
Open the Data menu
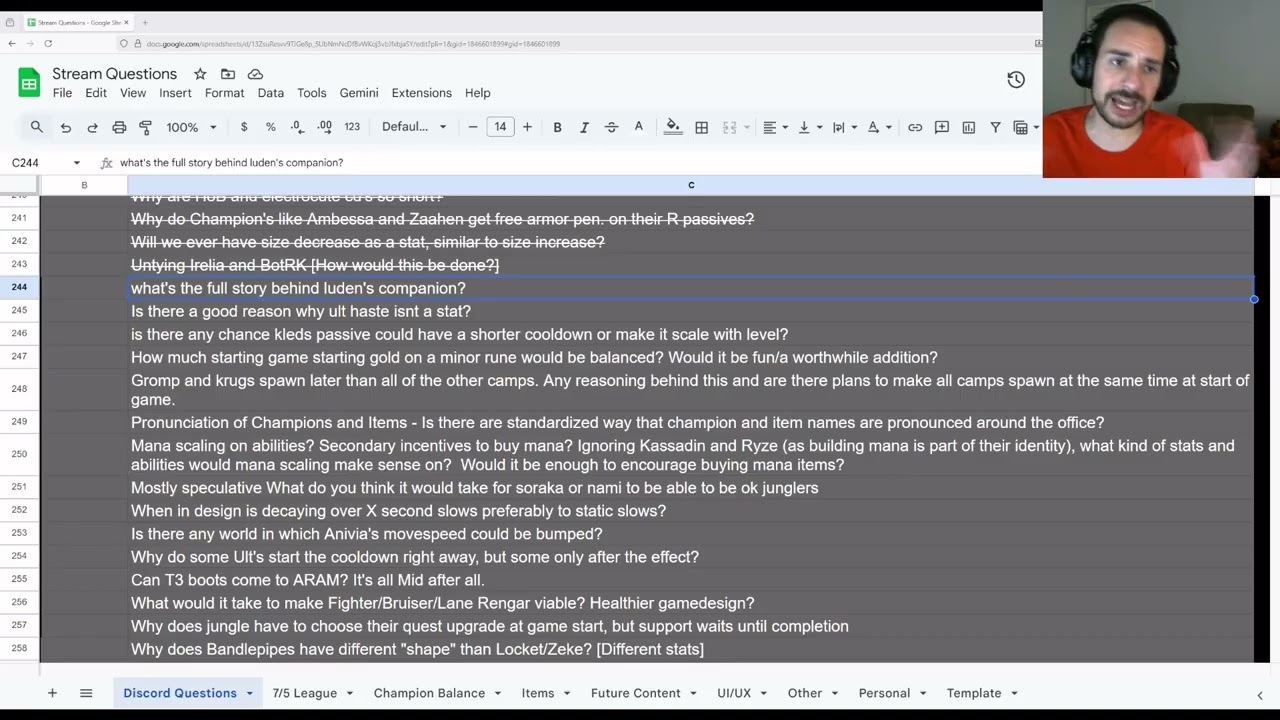271,93
